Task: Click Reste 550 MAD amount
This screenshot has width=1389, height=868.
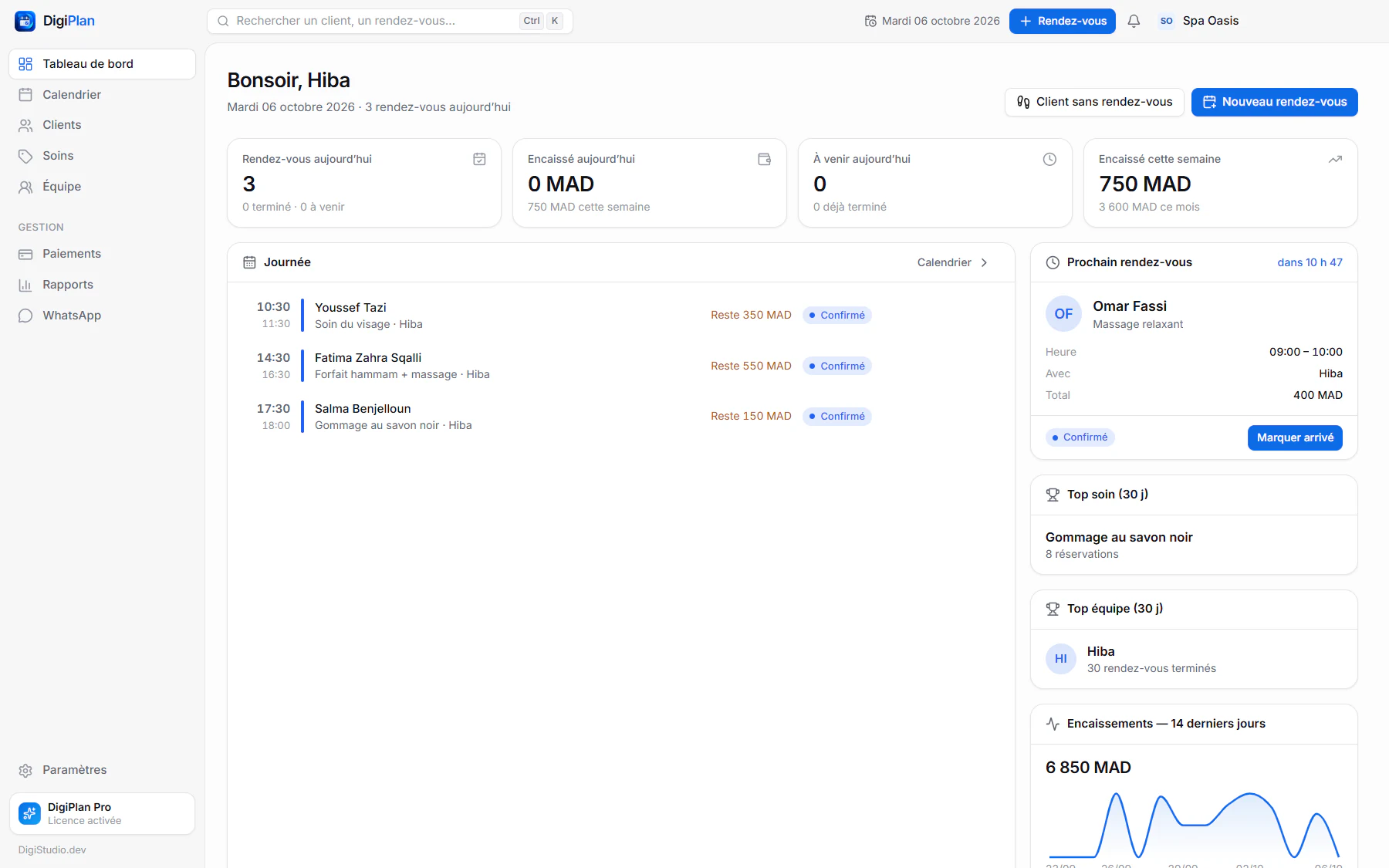Action: click(751, 366)
